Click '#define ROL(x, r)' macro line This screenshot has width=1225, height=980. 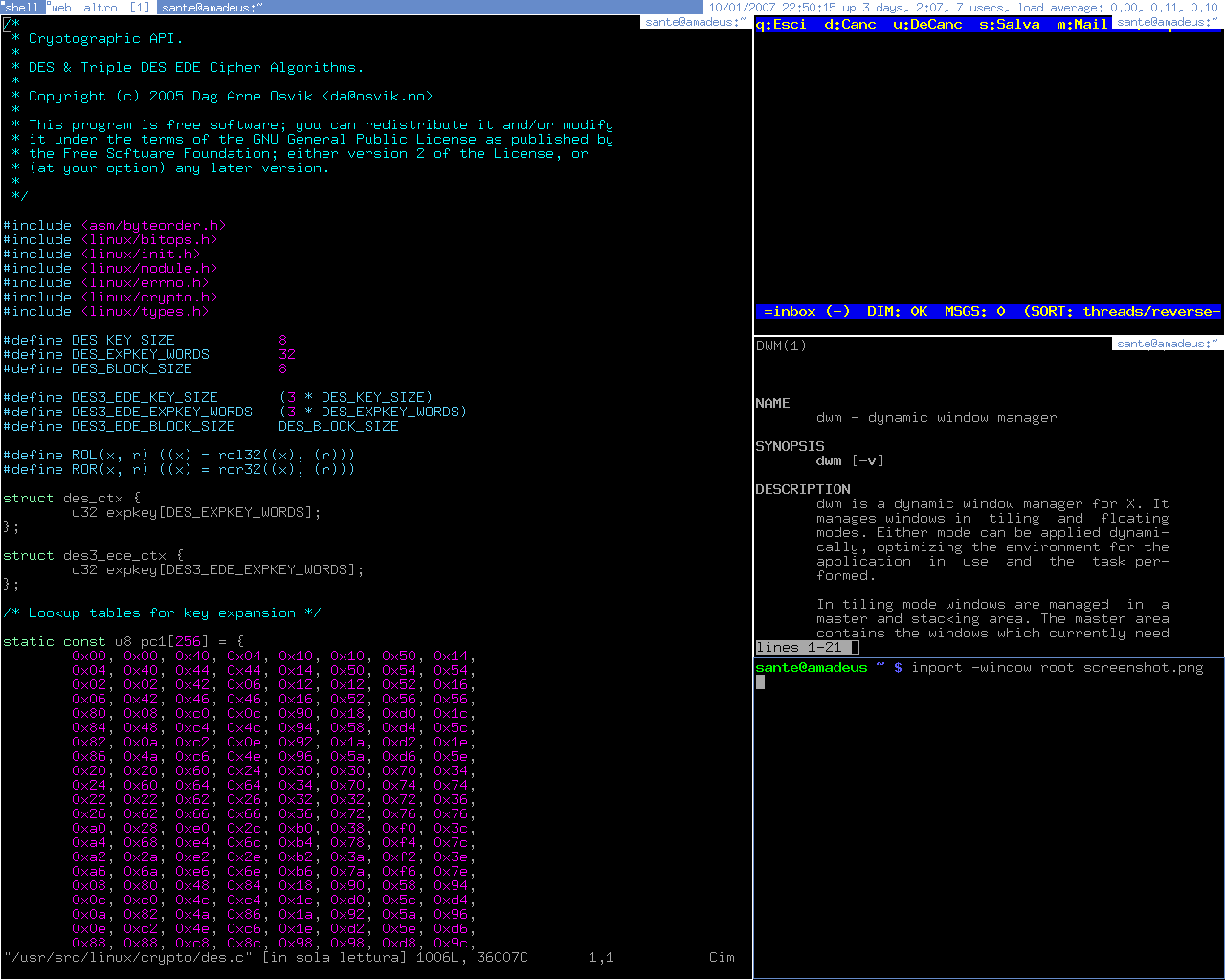coord(180,455)
